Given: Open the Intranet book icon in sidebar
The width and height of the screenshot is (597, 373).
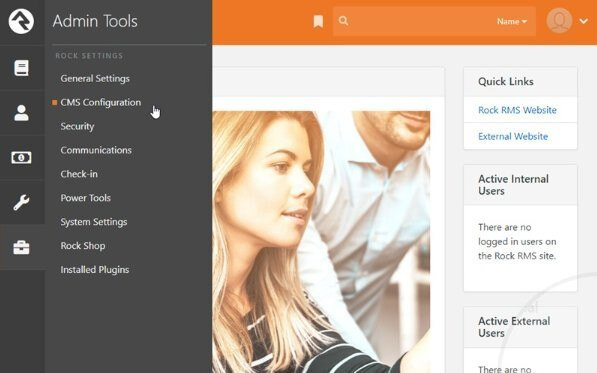Looking at the screenshot, I should coord(21,68).
